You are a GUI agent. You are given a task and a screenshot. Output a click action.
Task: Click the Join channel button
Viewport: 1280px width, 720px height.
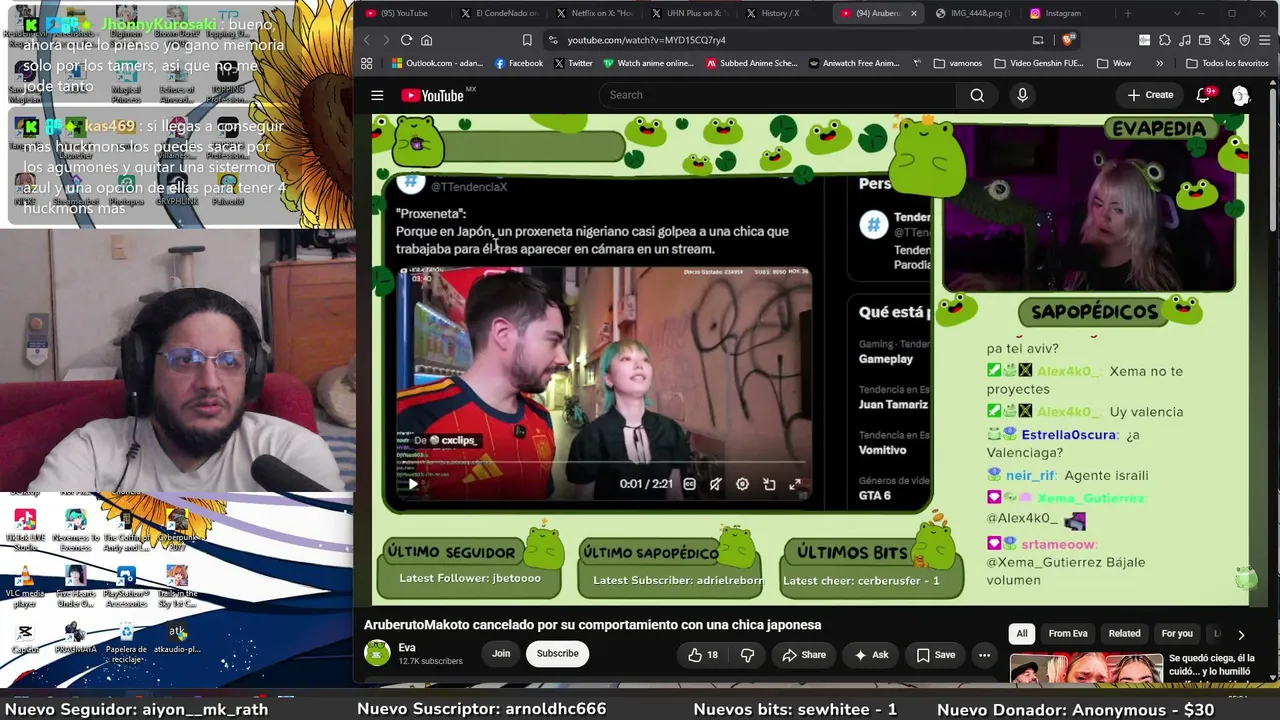tap(501, 654)
